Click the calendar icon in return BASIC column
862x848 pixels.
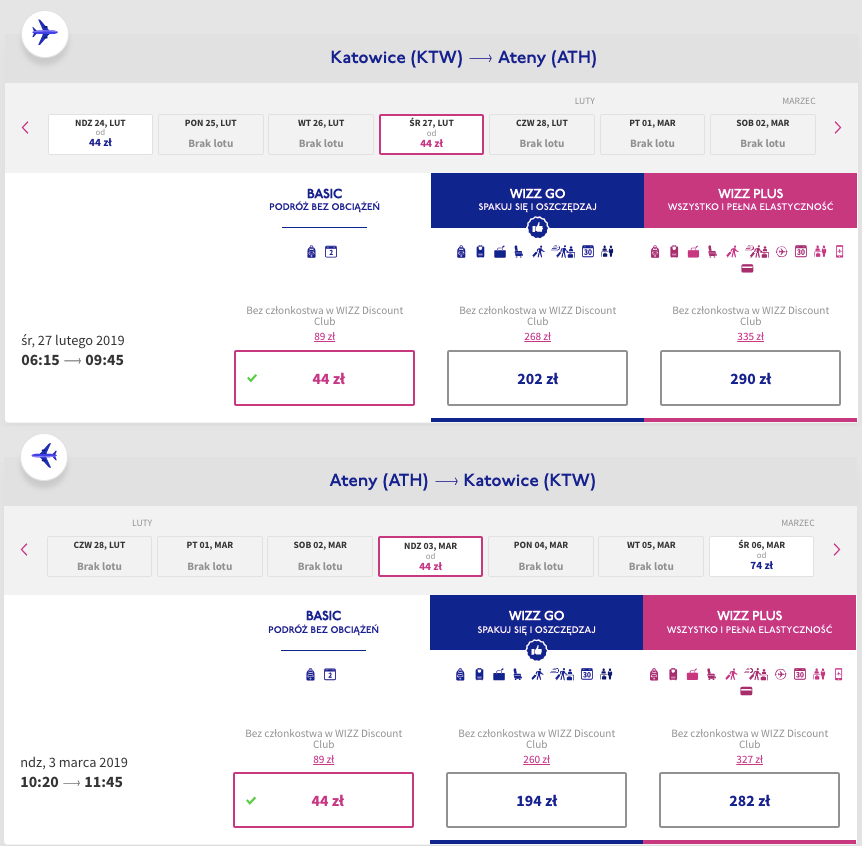[331, 675]
